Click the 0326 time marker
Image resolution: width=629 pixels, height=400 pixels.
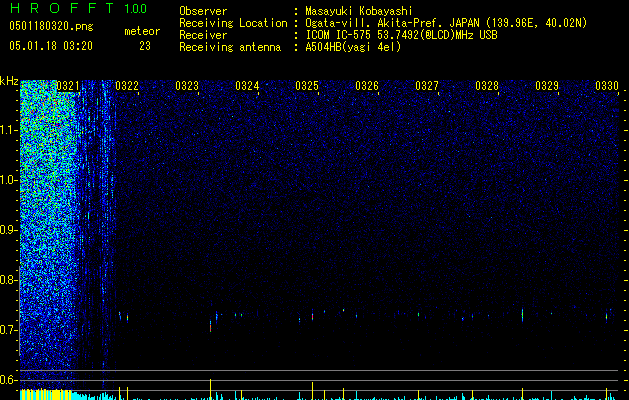[x=367, y=86]
